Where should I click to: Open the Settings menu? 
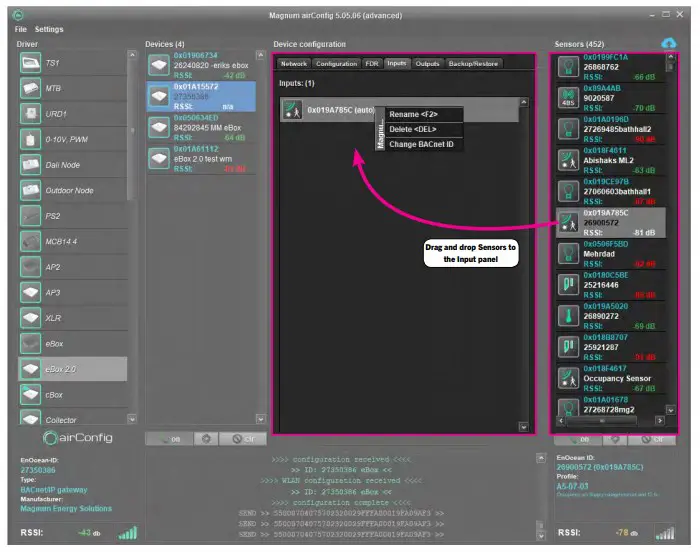click(48, 29)
